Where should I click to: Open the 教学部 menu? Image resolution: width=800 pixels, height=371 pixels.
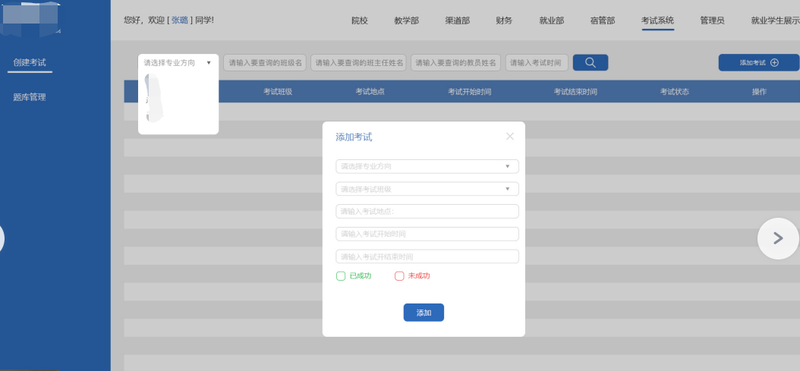[407, 21]
